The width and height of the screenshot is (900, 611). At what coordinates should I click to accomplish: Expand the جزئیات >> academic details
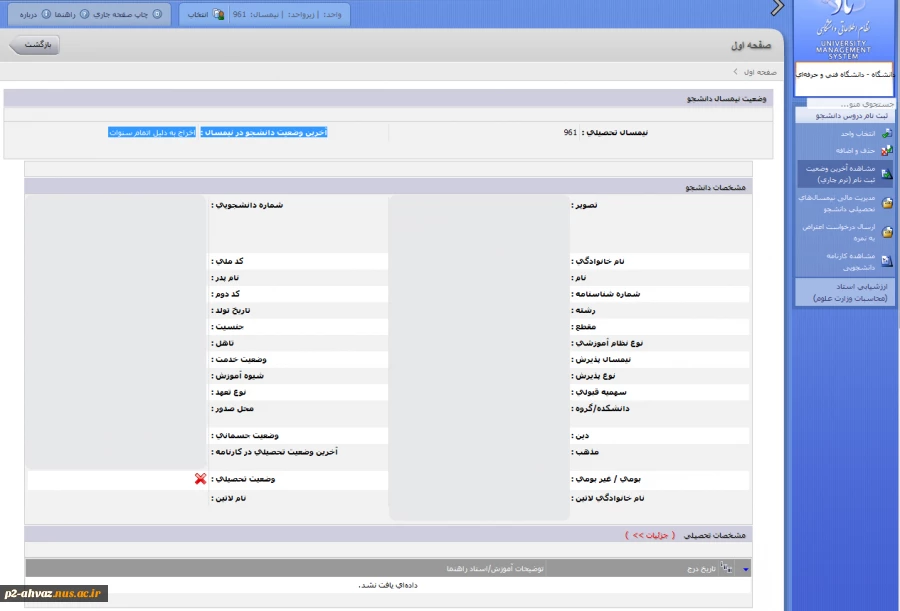[x=650, y=535]
